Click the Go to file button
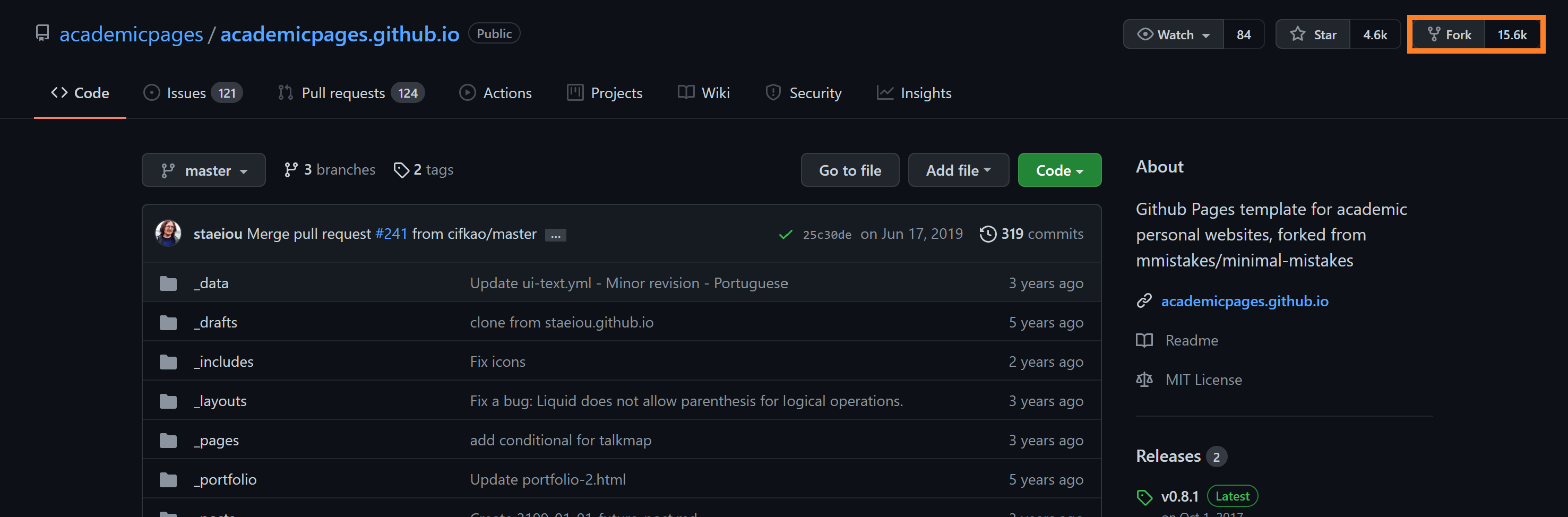 click(849, 170)
